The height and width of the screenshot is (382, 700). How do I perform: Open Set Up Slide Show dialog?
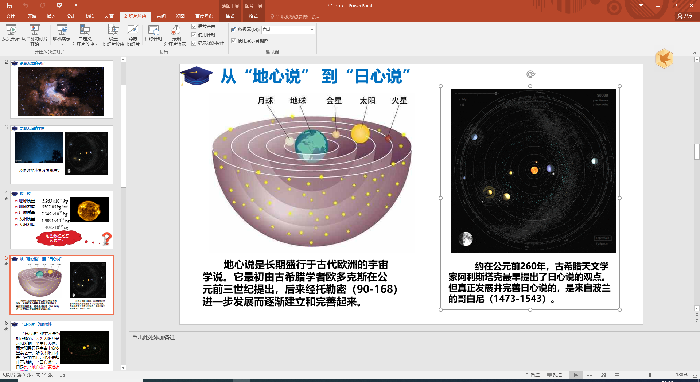(x=113, y=34)
